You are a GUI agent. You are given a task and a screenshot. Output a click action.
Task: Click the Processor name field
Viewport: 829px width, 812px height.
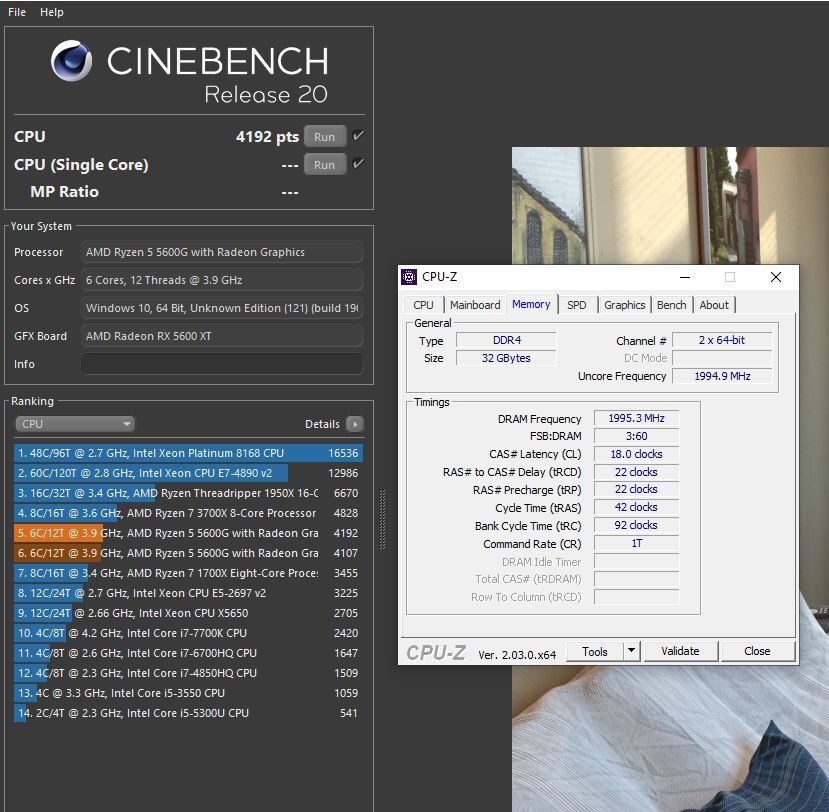tap(222, 252)
